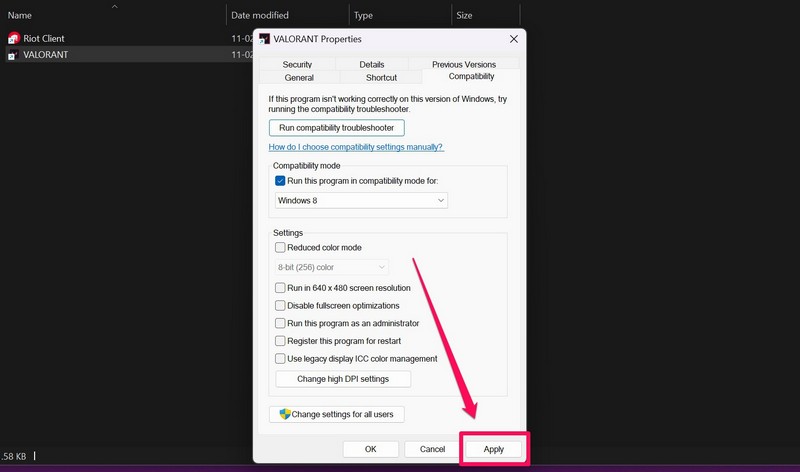Switch to the Details tab
This screenshot has width=800, height=472.
[x=371, y=64]
